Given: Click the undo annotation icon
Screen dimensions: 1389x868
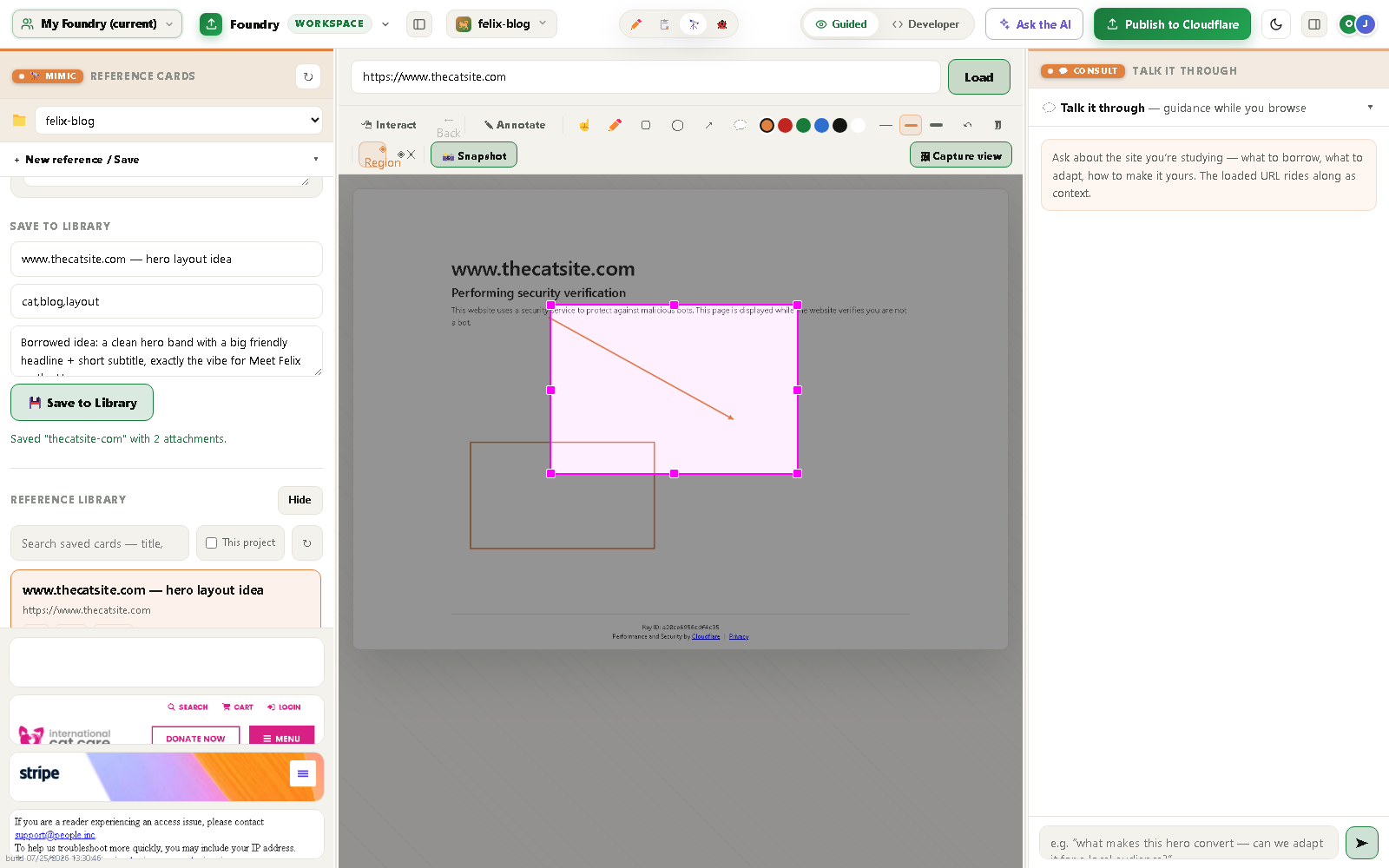Looking at the screenshot, I should click(967, 125).
